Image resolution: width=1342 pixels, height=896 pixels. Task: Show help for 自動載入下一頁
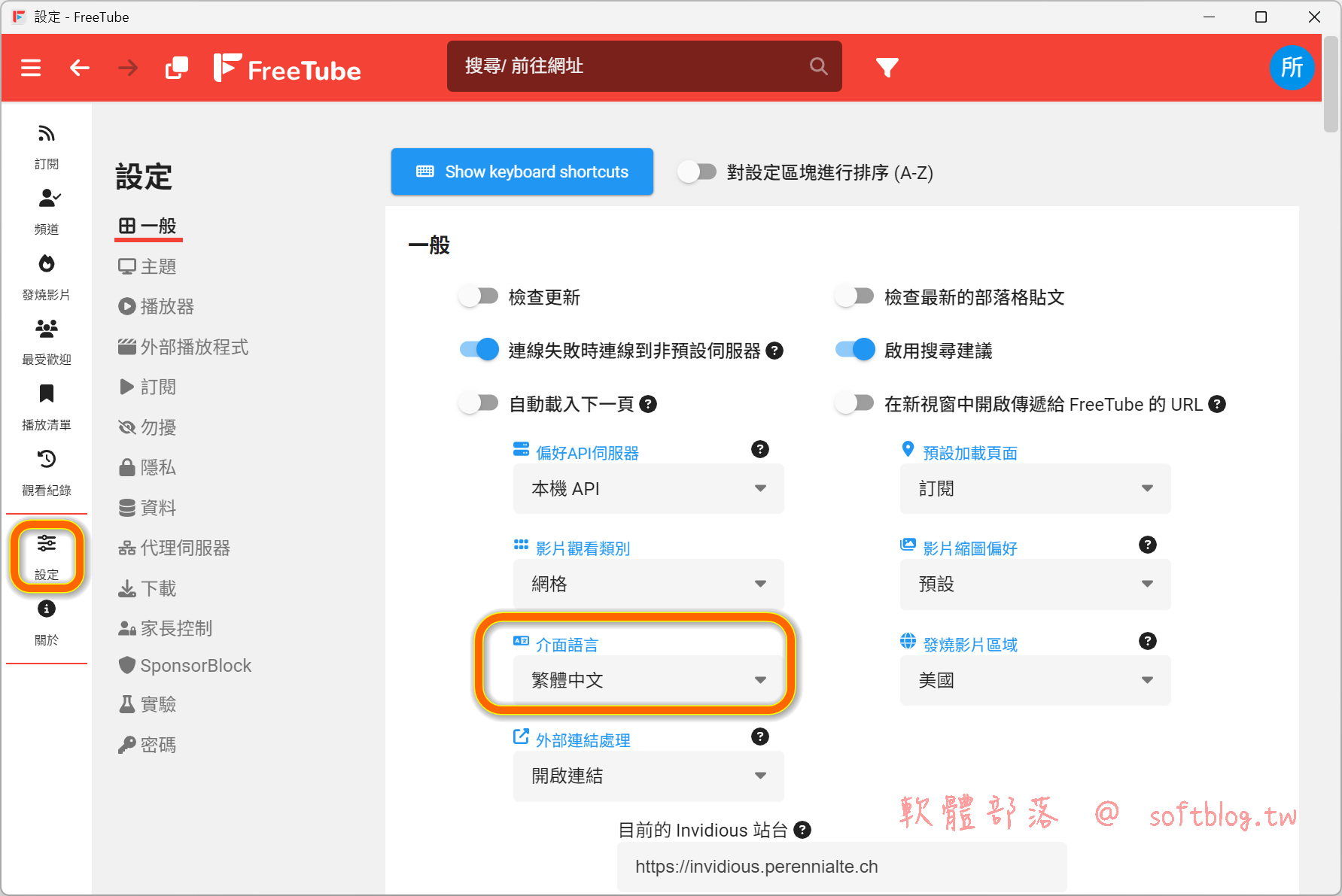(648, 404)
